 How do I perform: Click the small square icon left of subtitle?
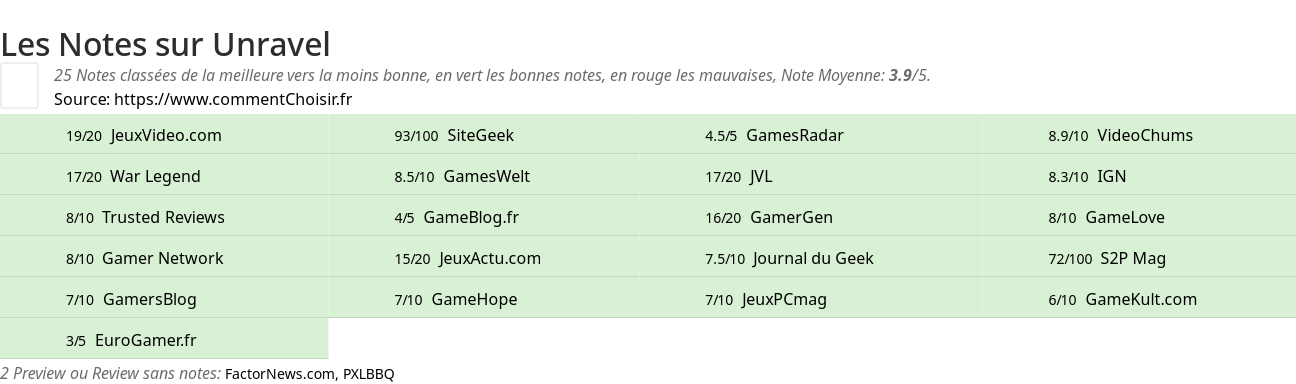19,85
